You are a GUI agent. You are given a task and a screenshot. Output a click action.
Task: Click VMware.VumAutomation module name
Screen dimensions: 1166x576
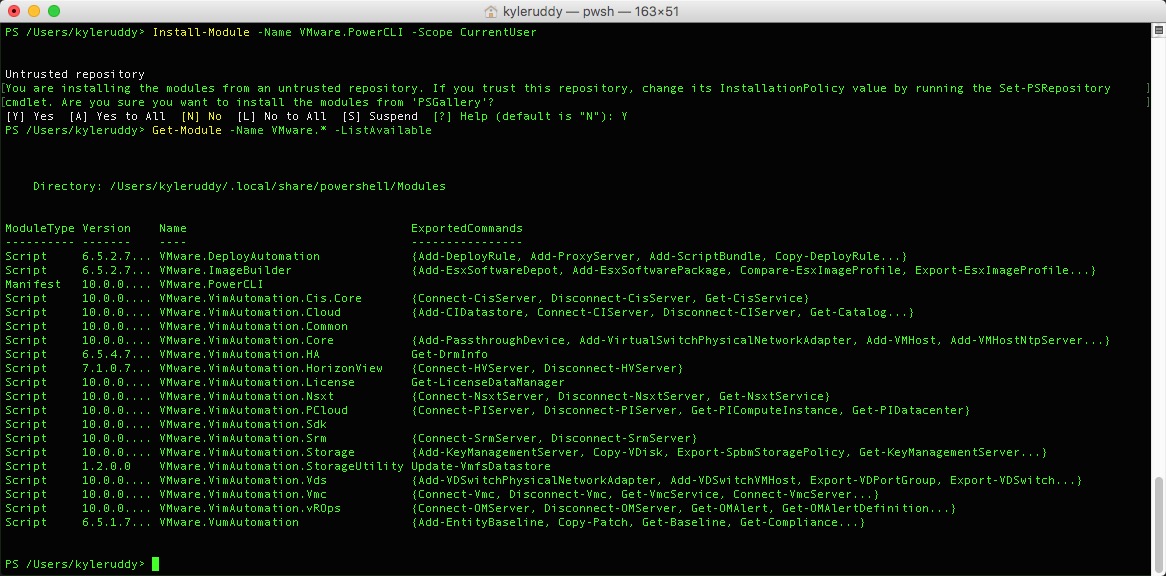pos(229,522)
